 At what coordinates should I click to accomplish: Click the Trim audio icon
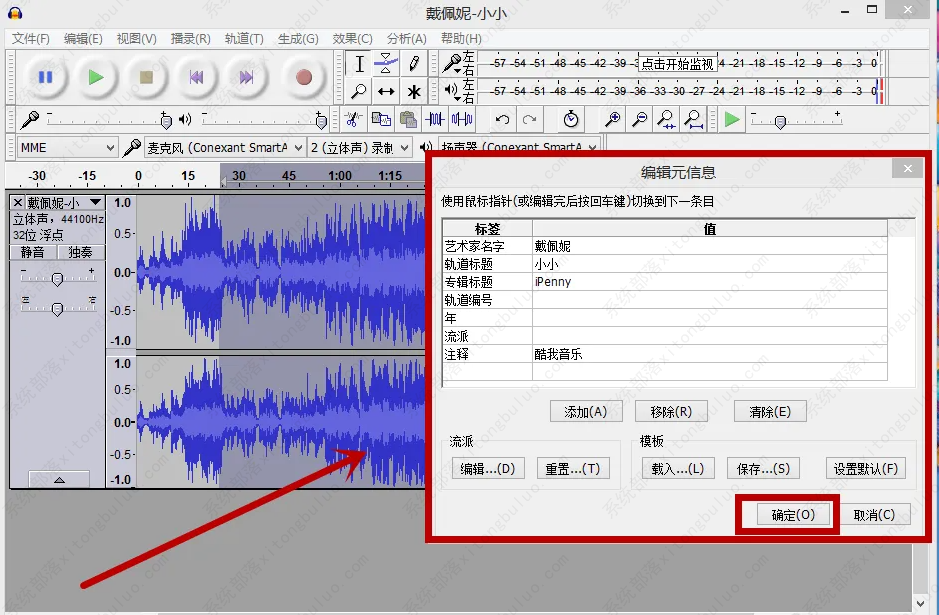435,120
